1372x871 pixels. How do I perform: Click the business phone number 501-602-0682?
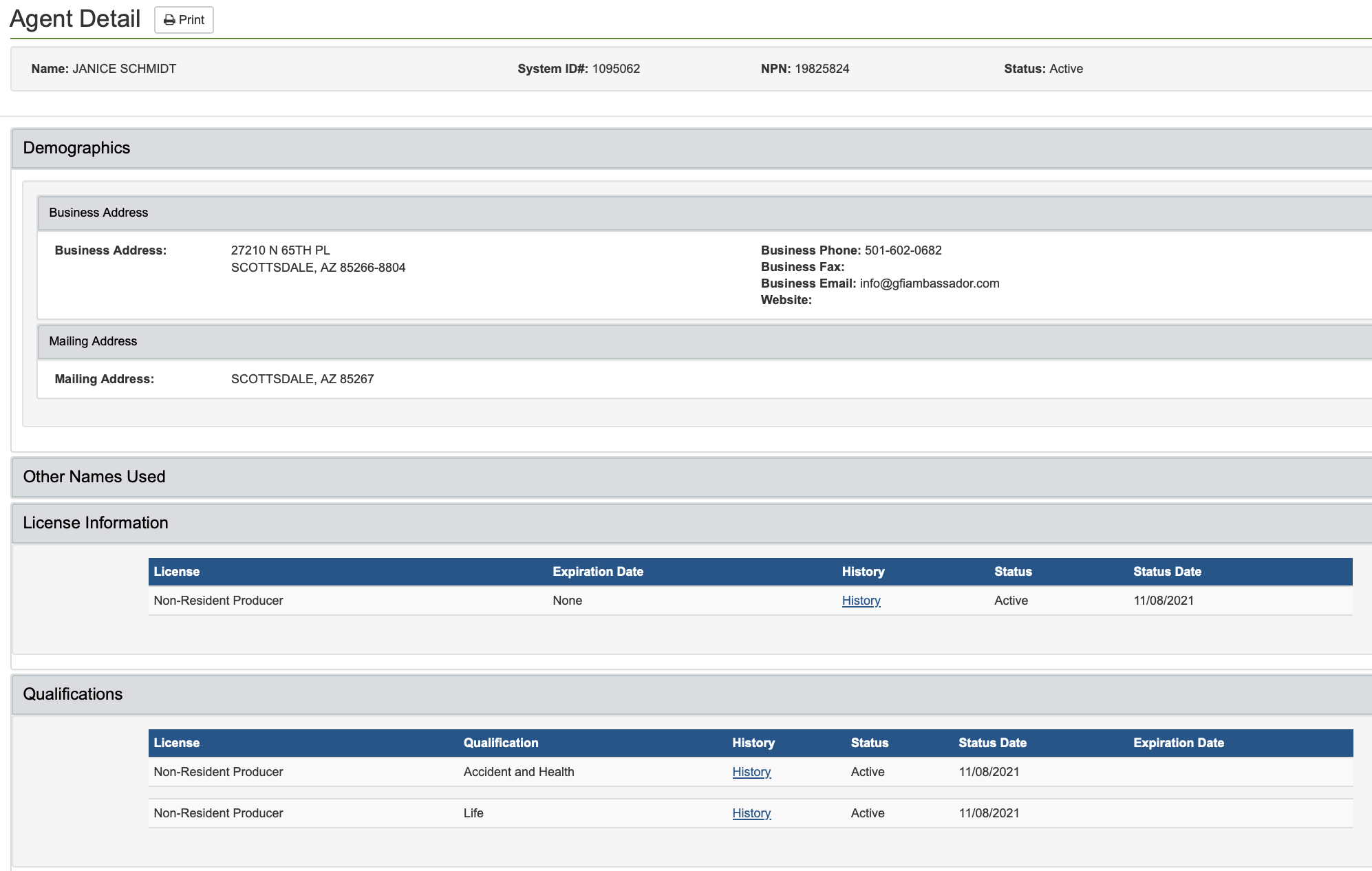point(903,250)
